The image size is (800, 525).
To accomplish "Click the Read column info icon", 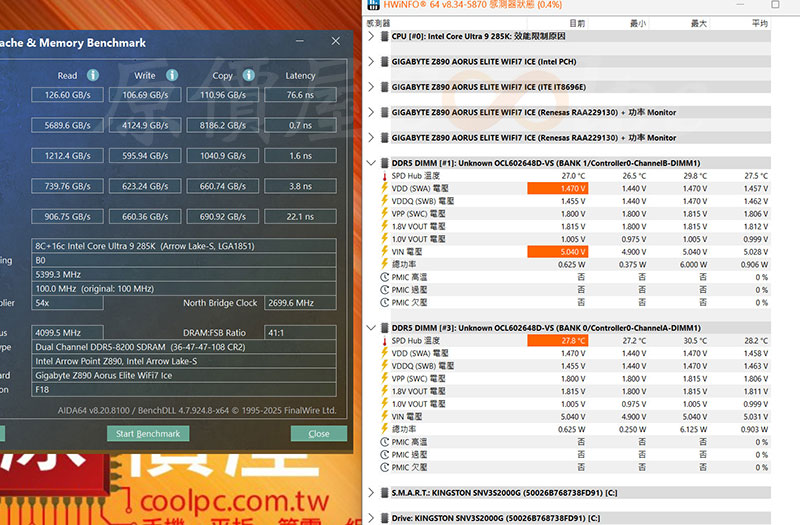I will point(93,75).
